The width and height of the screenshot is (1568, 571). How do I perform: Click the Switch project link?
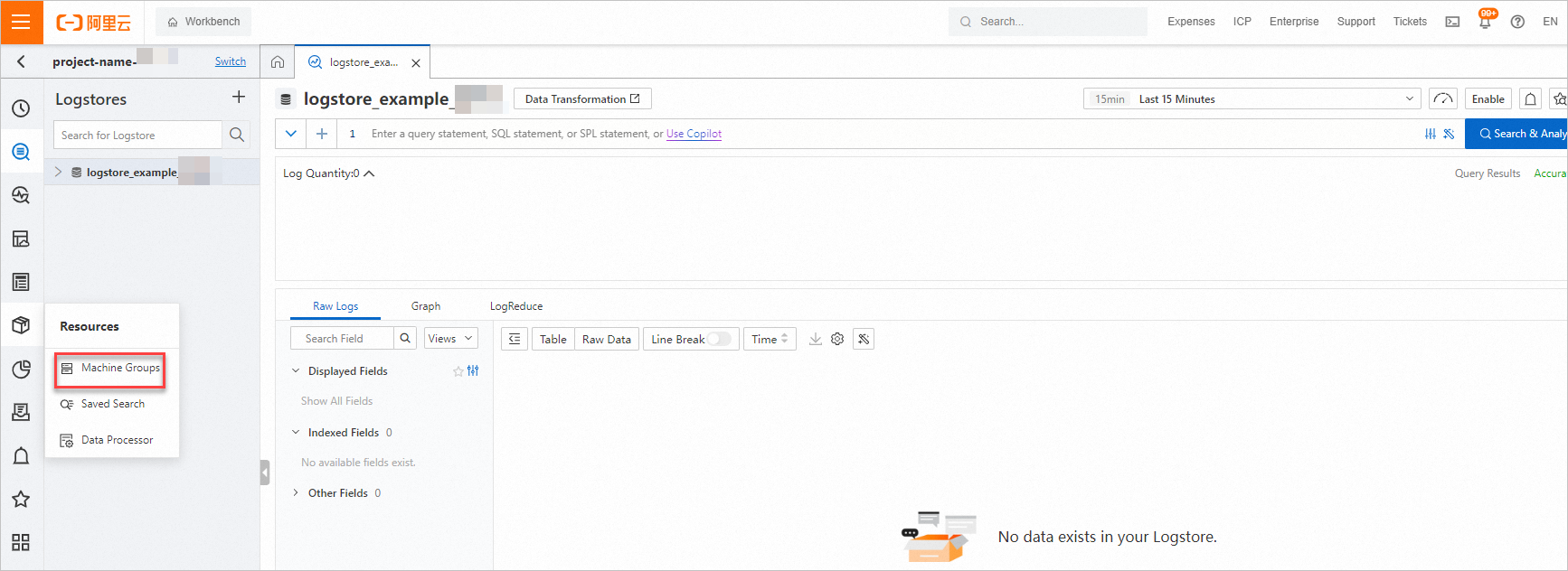pyautogui.click(x=231, y=61)
